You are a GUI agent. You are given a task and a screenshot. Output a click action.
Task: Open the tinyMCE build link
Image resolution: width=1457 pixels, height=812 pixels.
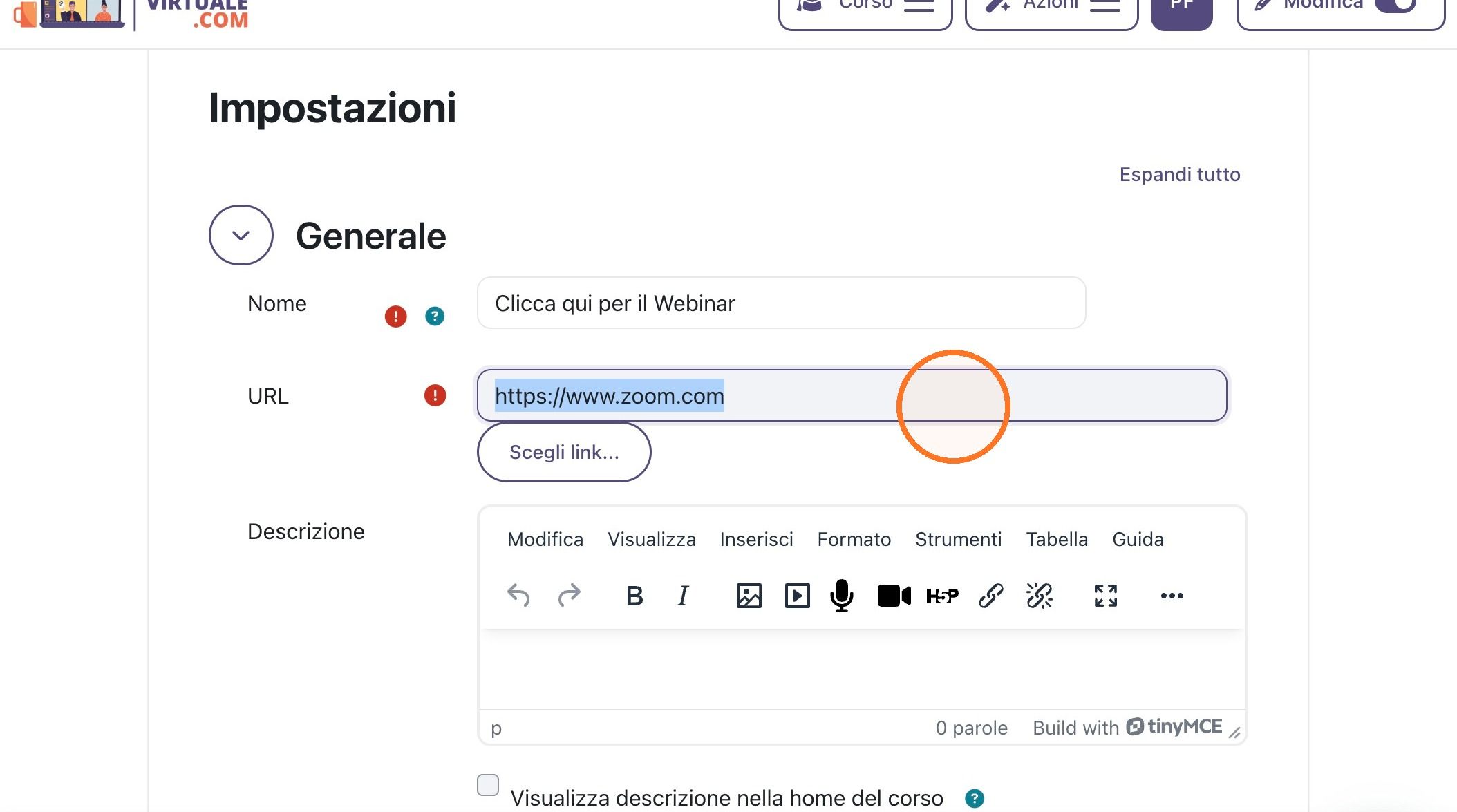[x=1127, y=727]
